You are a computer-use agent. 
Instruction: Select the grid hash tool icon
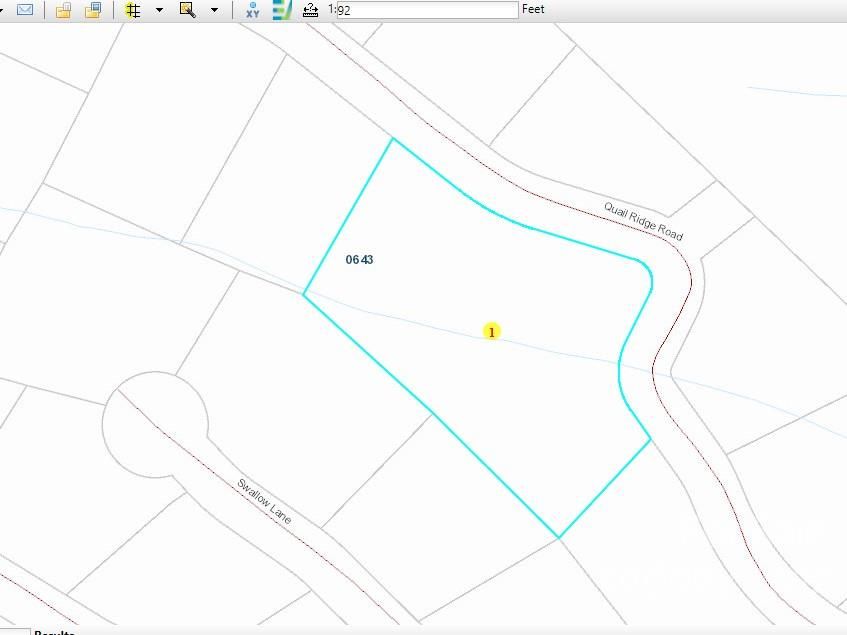pos(132,10)
